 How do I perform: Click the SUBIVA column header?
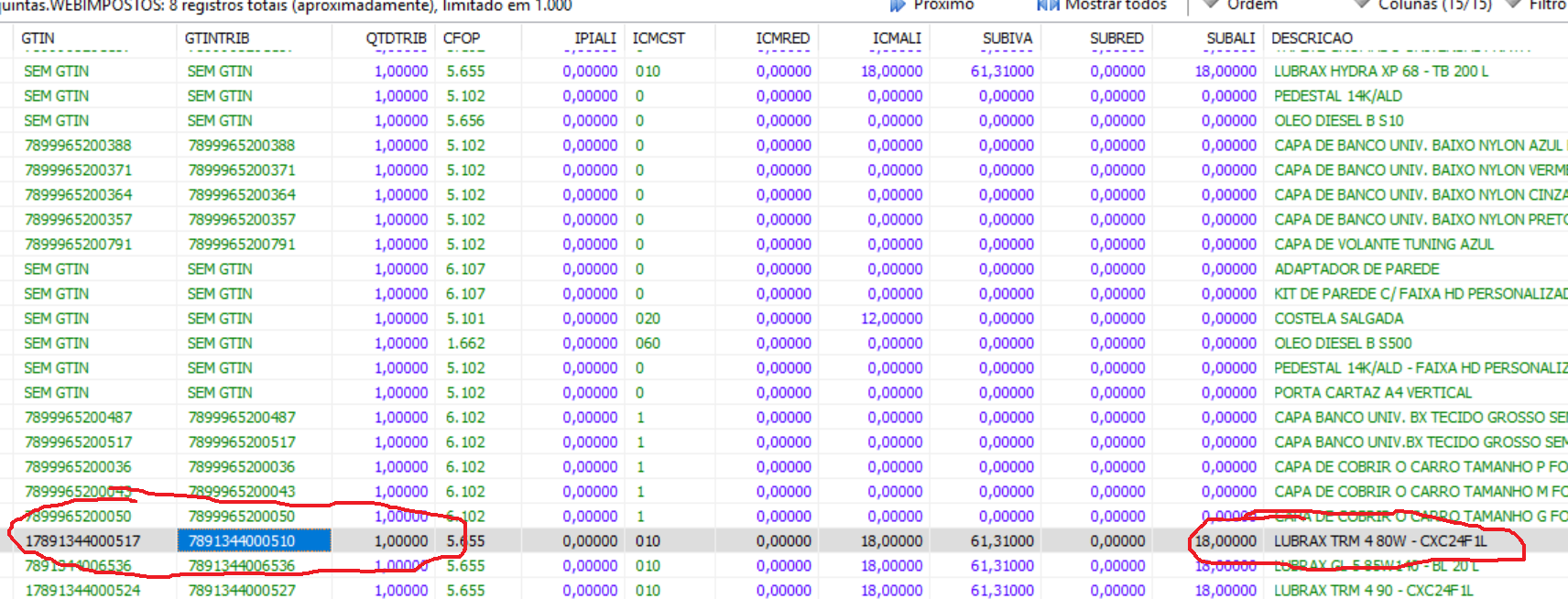(1007, 38)
